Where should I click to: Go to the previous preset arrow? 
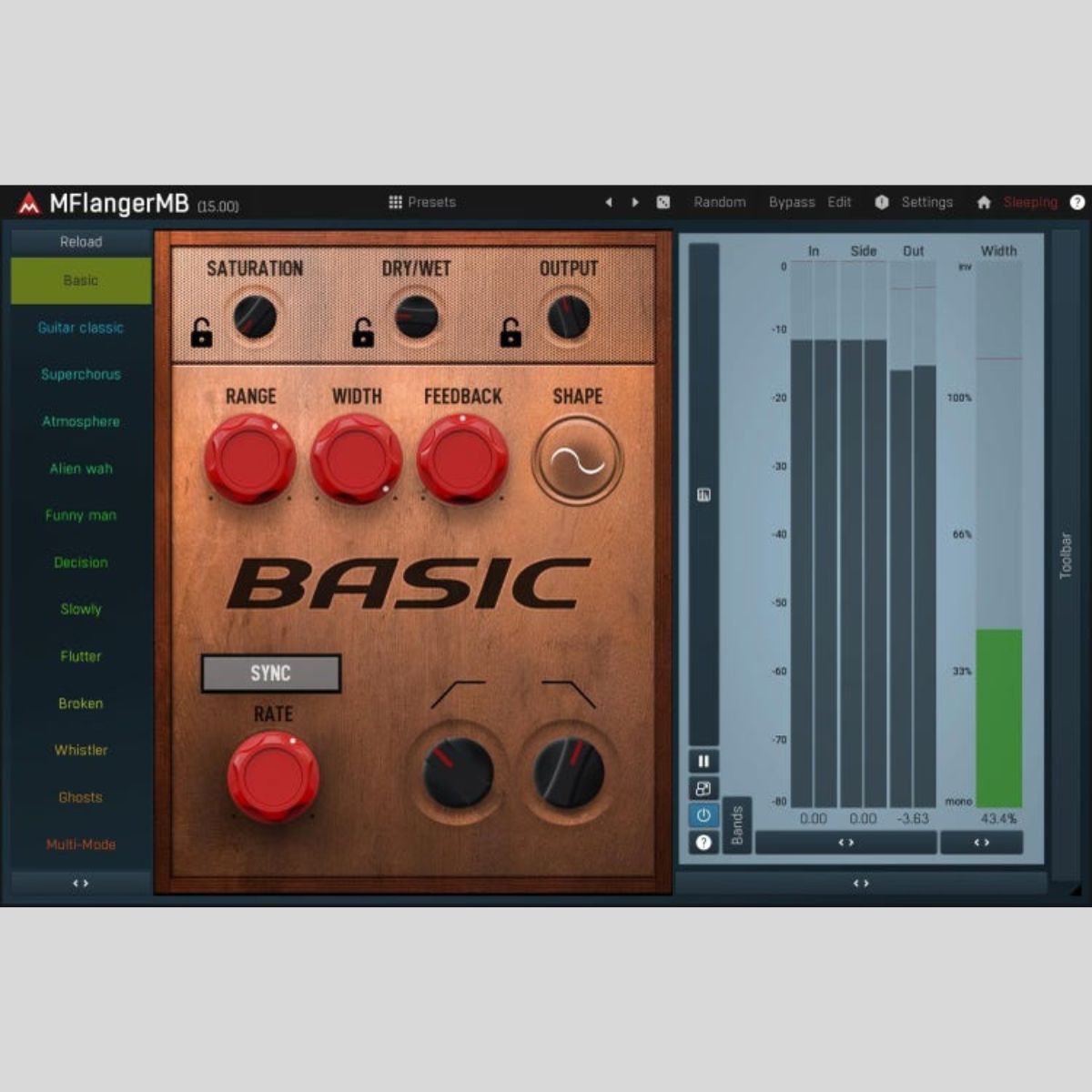609,202
